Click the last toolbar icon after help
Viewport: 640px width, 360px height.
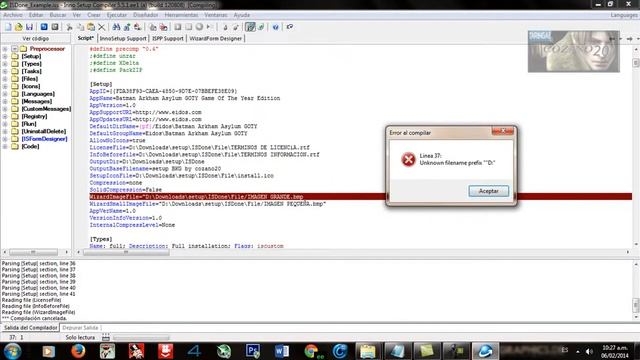(x=290, y=27)
